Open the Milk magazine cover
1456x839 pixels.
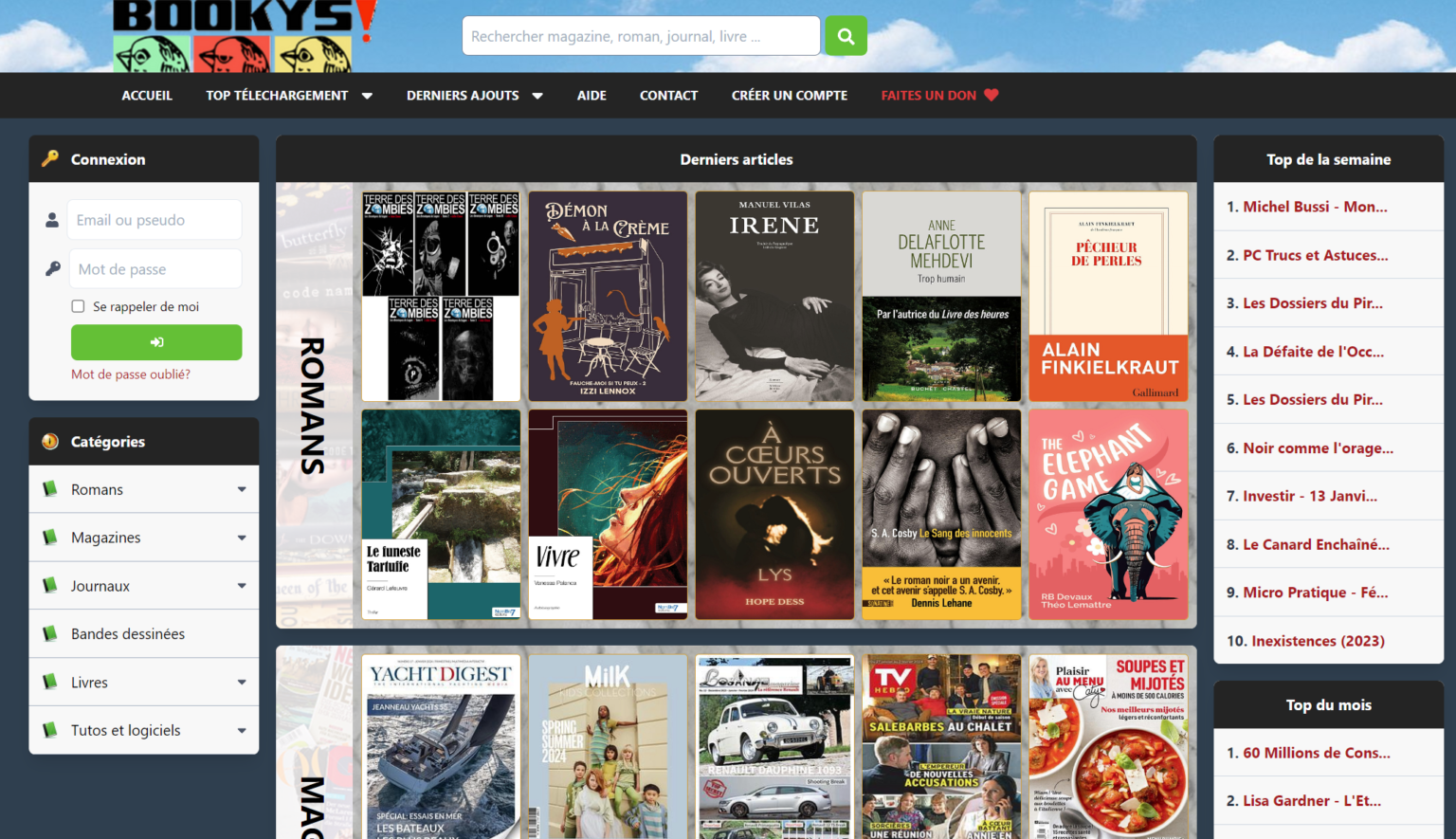[x=608, y=747]
